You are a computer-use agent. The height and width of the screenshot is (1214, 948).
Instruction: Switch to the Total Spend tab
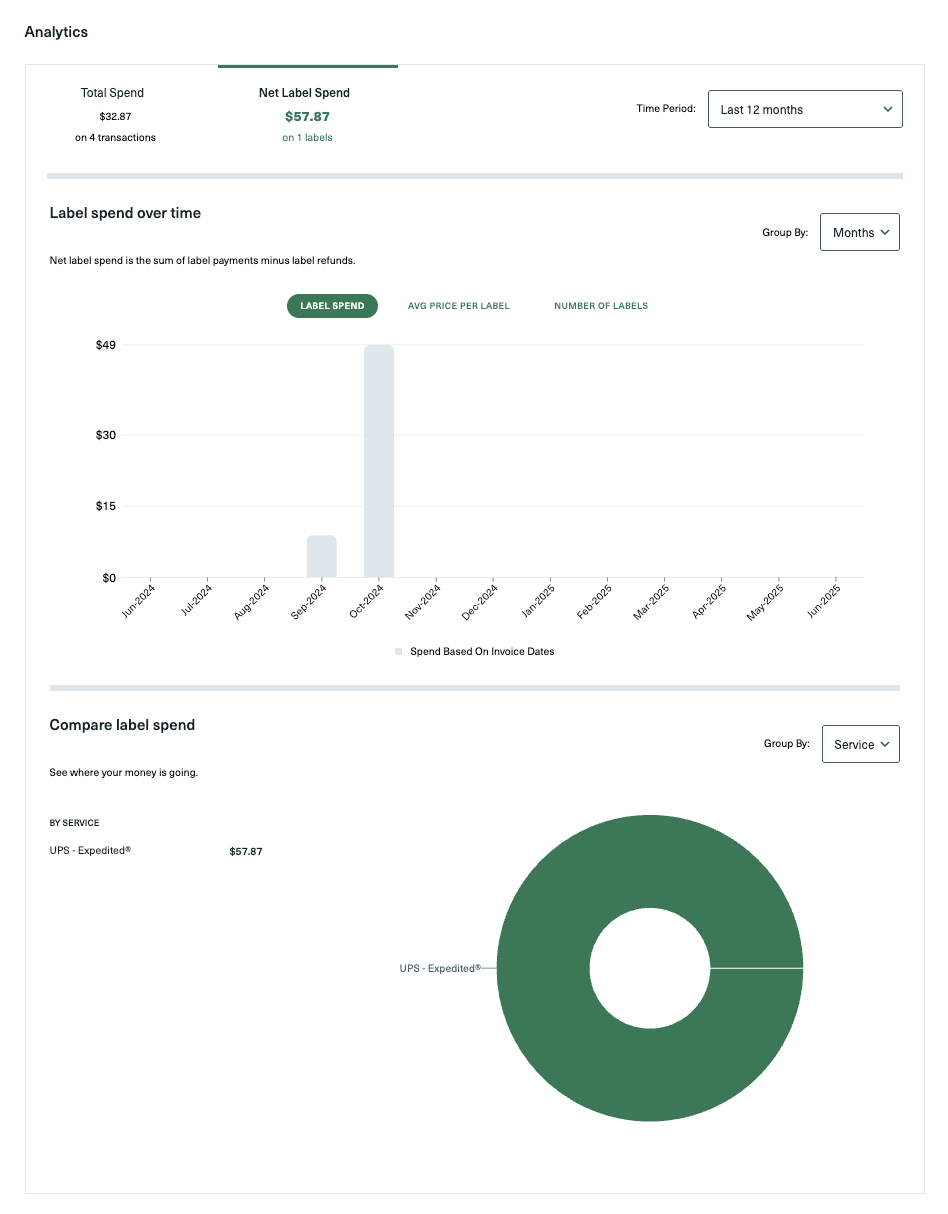click(x=112, y=114)
